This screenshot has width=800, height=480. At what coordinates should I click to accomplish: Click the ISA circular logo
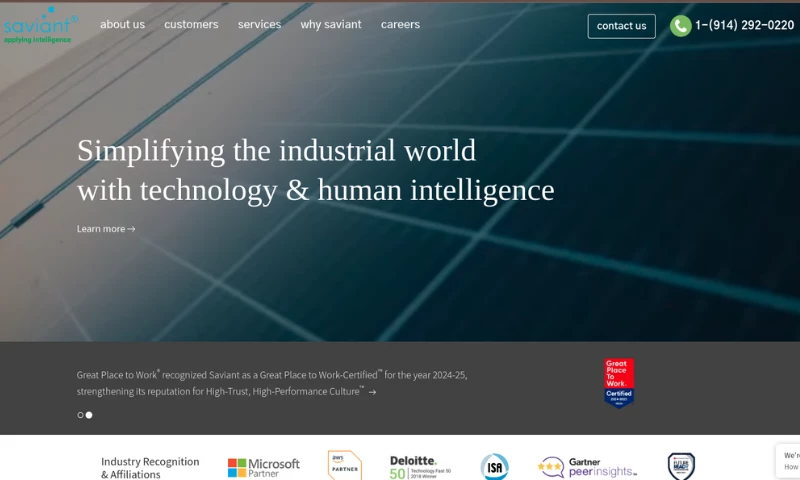pyautogui.click(x=494, y=467)
